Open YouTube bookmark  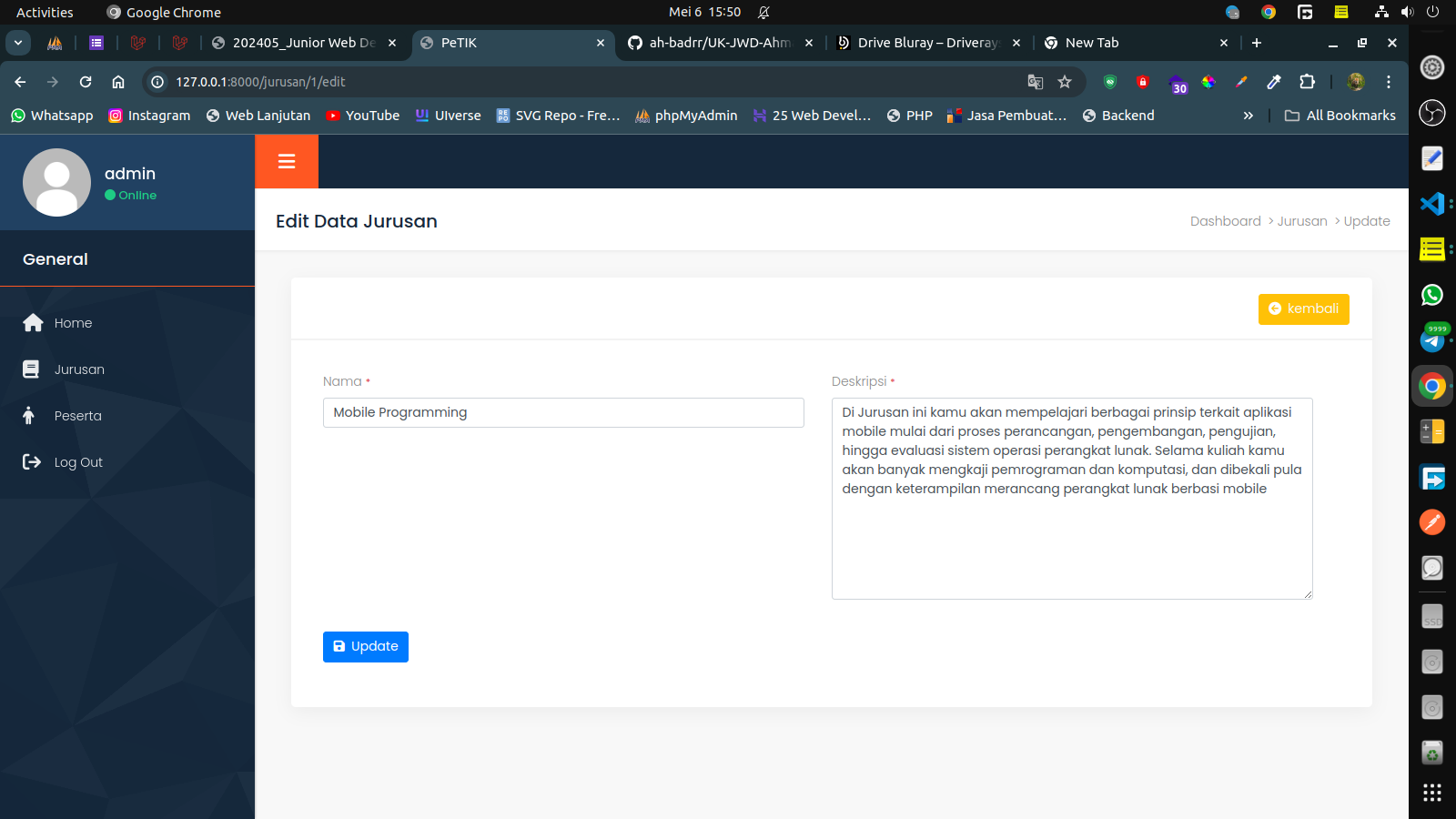(x=363, y=116)
